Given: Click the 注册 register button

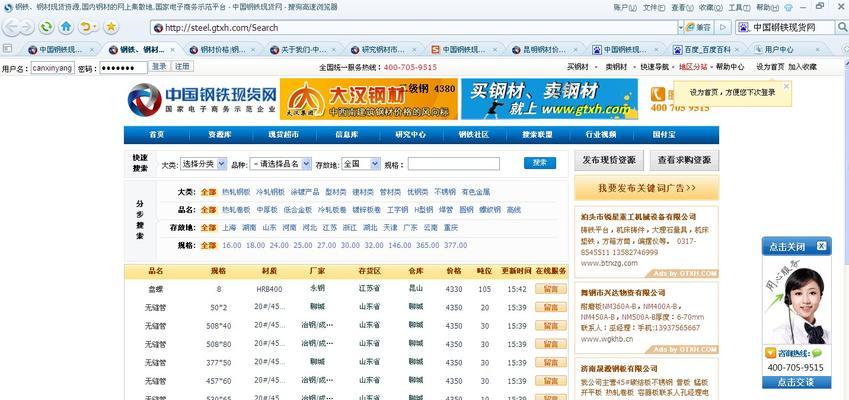Looking at the screenshot, I should (182, 67).
